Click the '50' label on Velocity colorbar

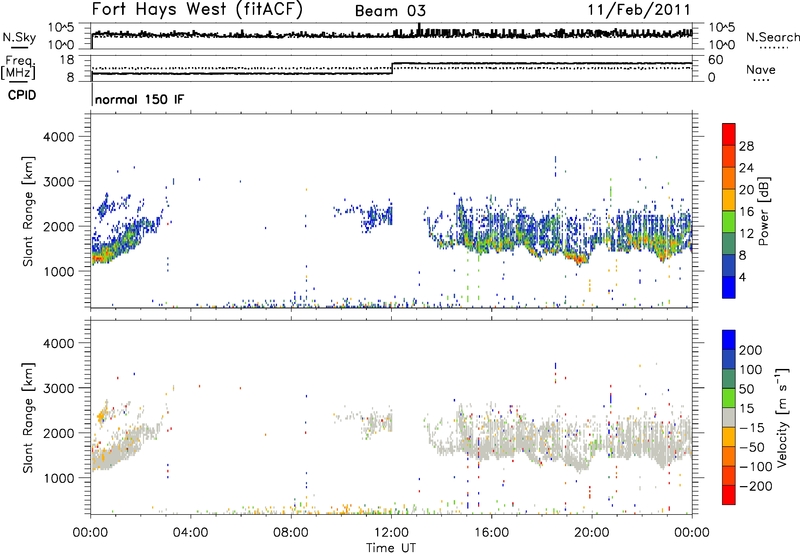(746, 389)
